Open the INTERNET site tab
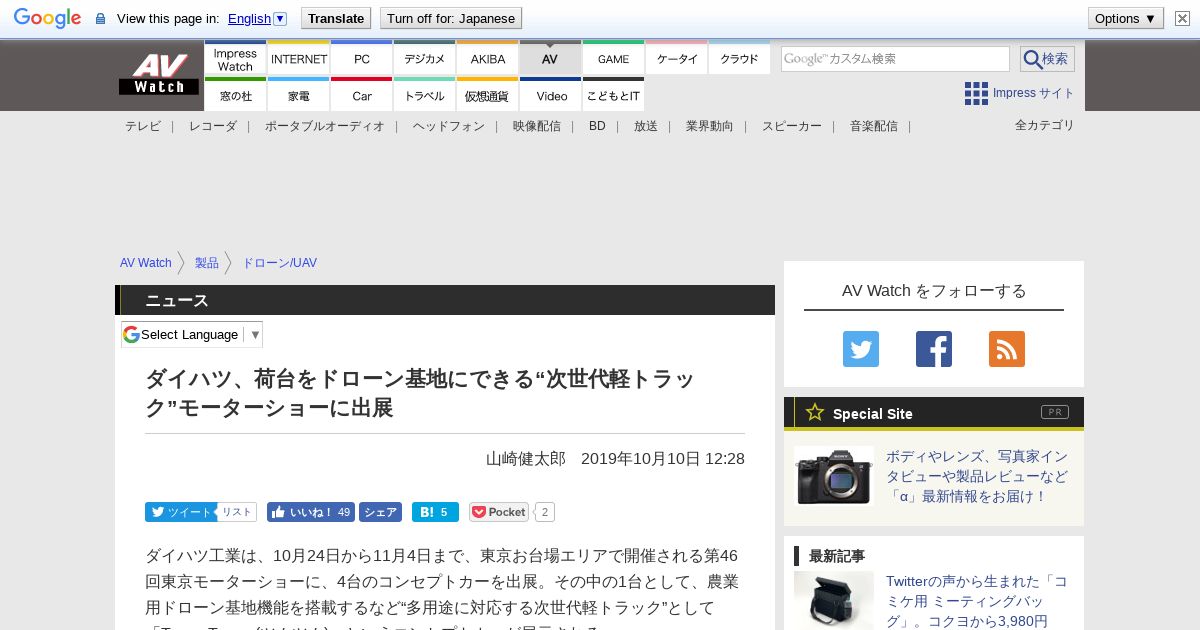1200x630 pixels. (x=299, y=59)
